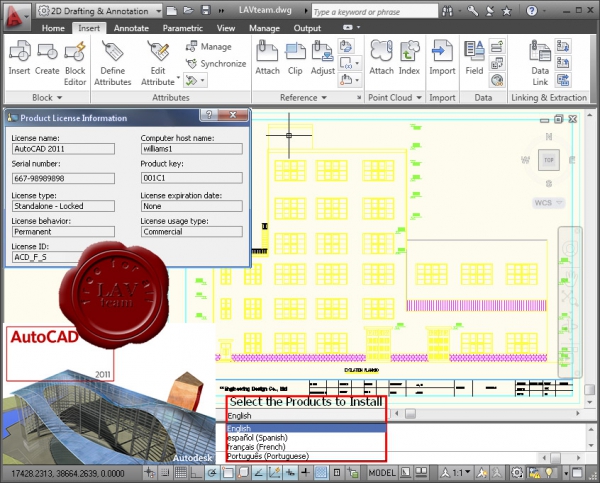Click the Save icon in Quick Access toolbar
Screen dimensions: 600x483
pos(206,10)
